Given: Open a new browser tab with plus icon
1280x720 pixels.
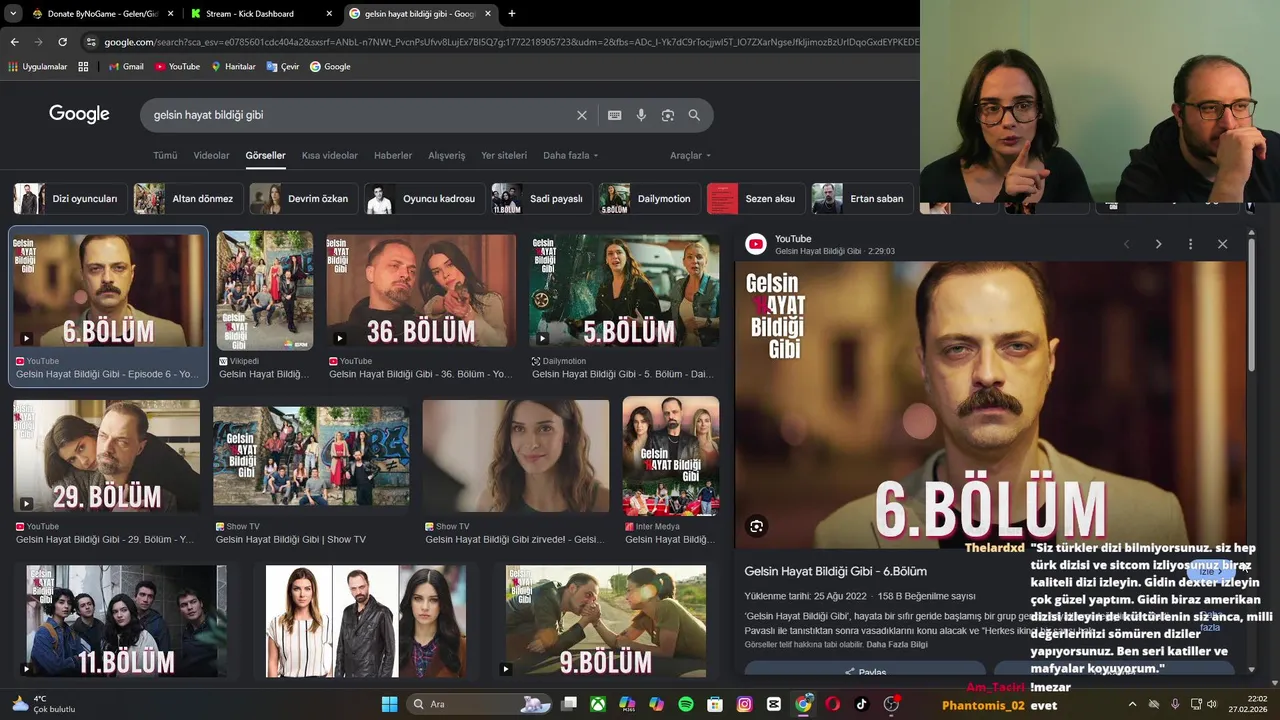Looking at the screenshot, I should click(x=512, y=14).
